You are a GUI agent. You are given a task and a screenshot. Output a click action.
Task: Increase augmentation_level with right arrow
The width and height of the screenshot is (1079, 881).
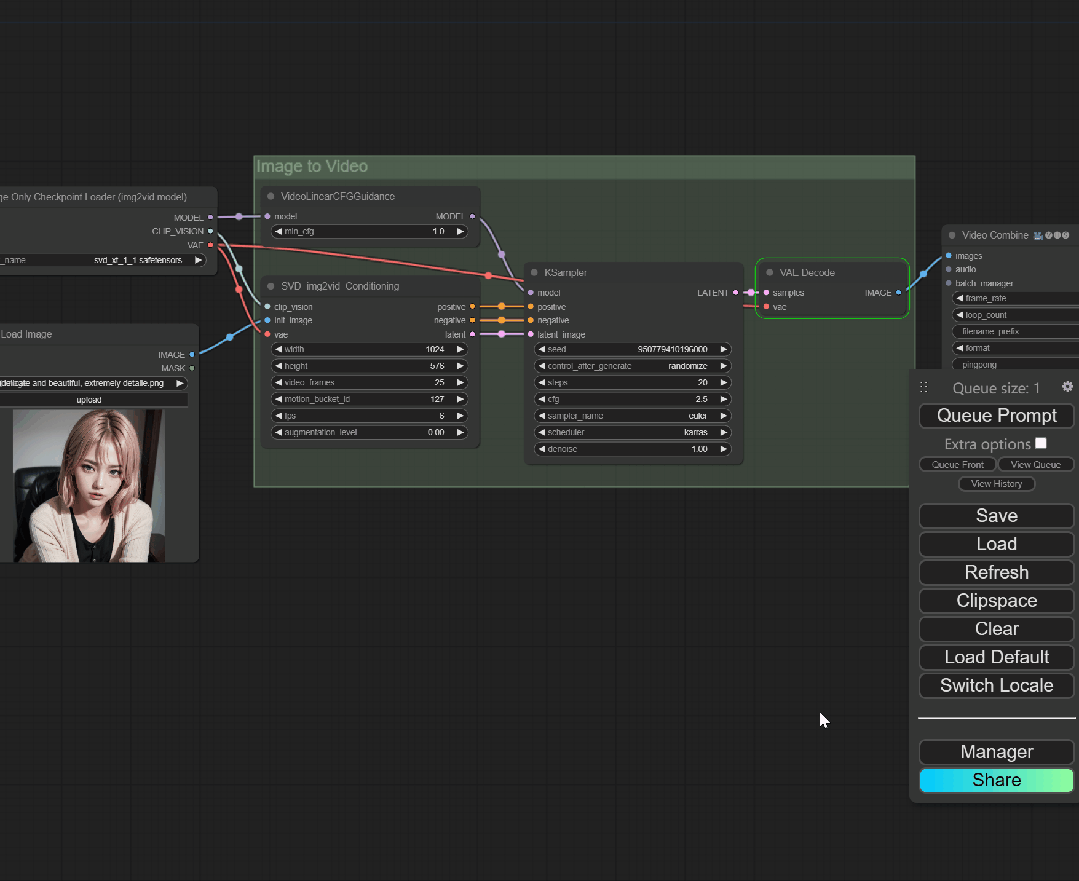pyautogui.click(x=460, y=432)
